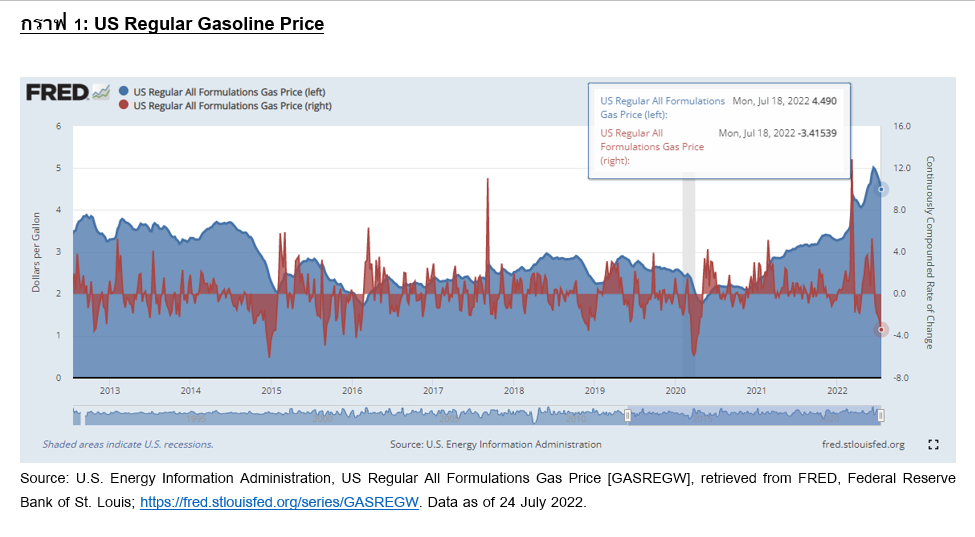Click the 2018 x-axis label

(x=514, y=390)
